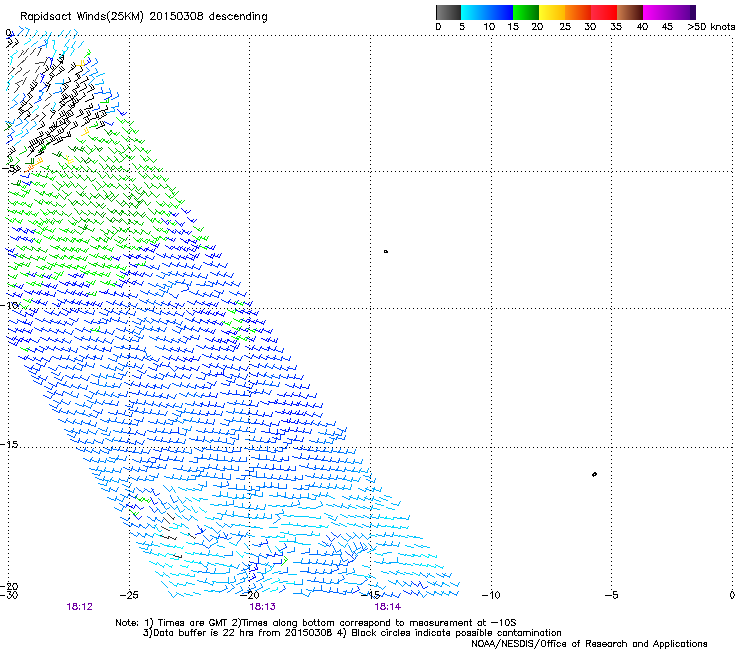
Task: Click the 'NOAA/NESDIS/Office of Research and Applications' credit
Action: [589, 644]
